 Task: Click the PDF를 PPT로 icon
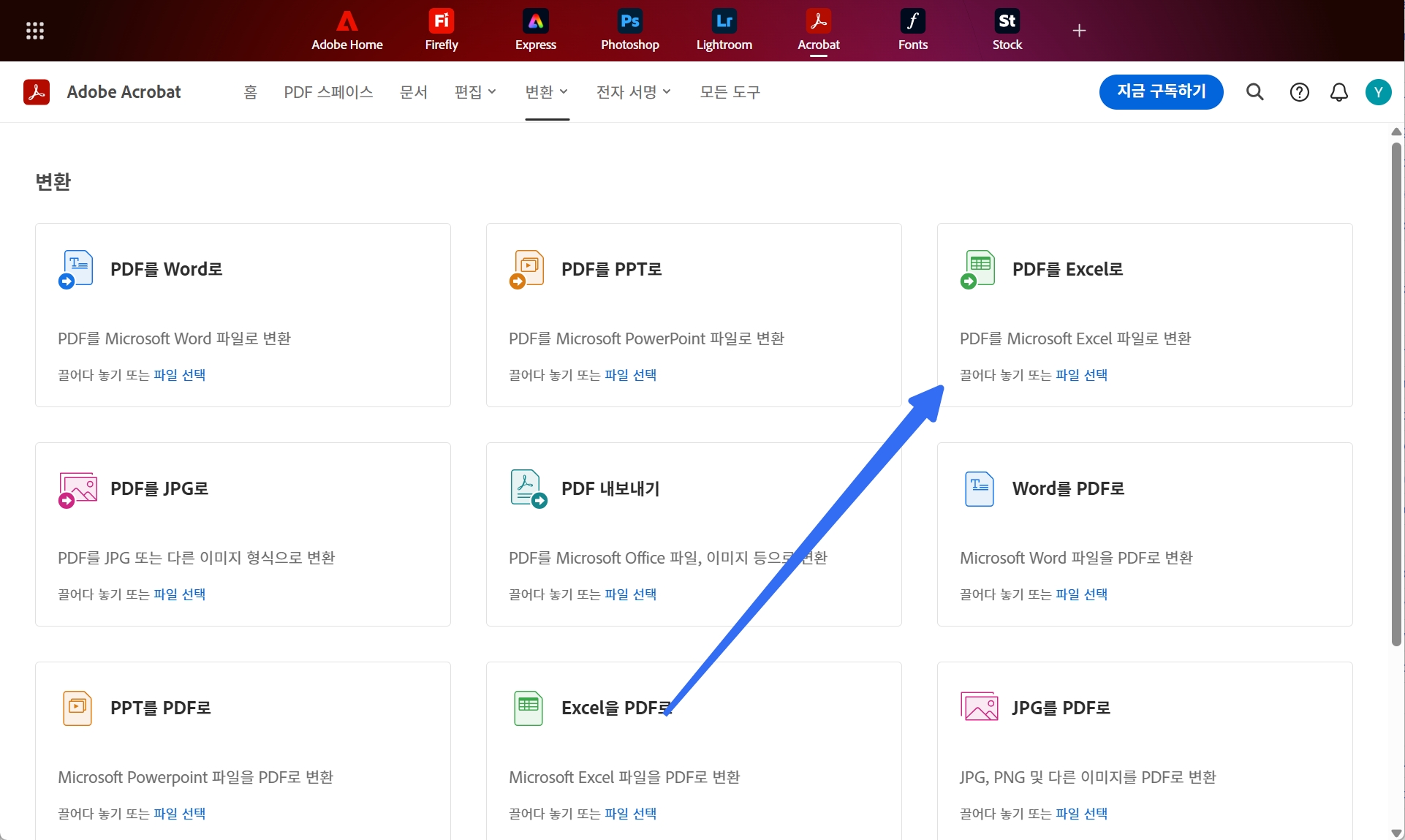[527, 269]
